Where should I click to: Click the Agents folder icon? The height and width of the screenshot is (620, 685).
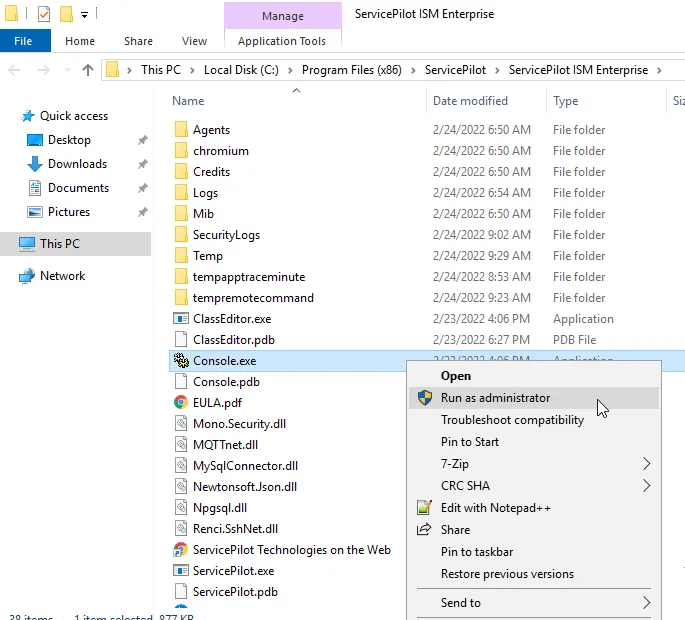pos(181,130)
